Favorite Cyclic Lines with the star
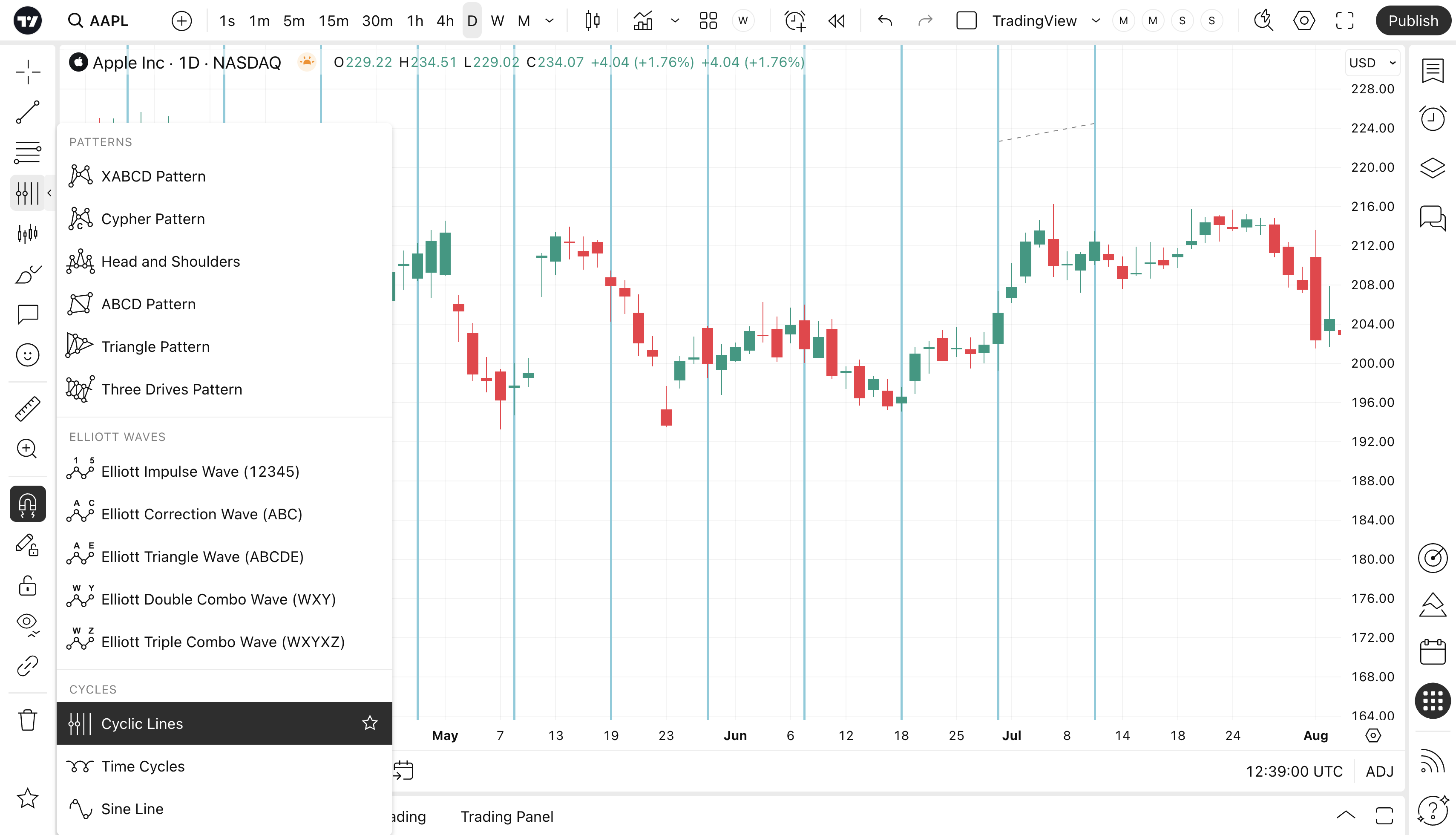 tap(370, 723)
